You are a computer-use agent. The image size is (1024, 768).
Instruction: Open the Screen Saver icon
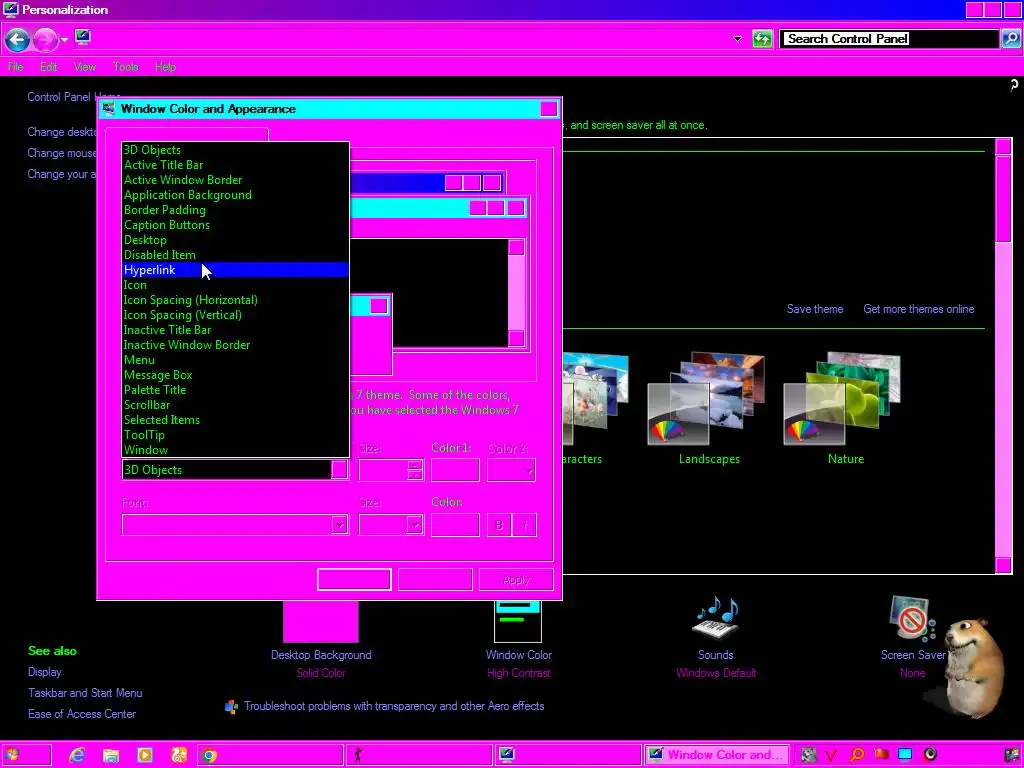coord(912,619)
